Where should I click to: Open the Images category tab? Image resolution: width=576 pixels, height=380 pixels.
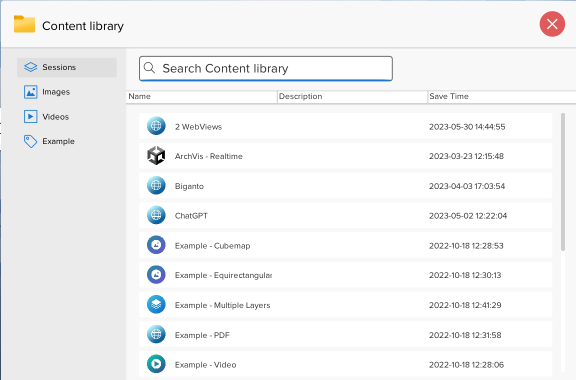pyautogui.click(x=67, y=92)
